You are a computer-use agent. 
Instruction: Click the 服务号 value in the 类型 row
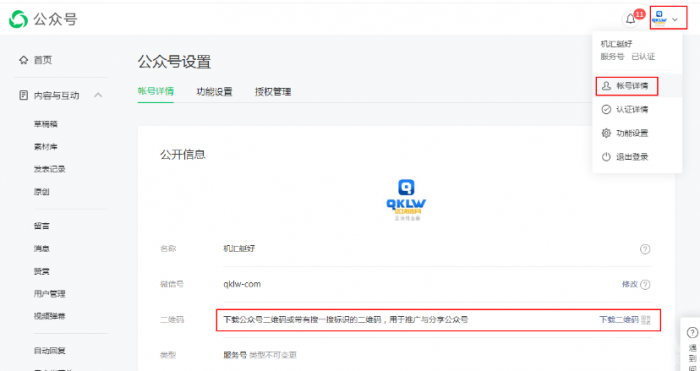235,355
